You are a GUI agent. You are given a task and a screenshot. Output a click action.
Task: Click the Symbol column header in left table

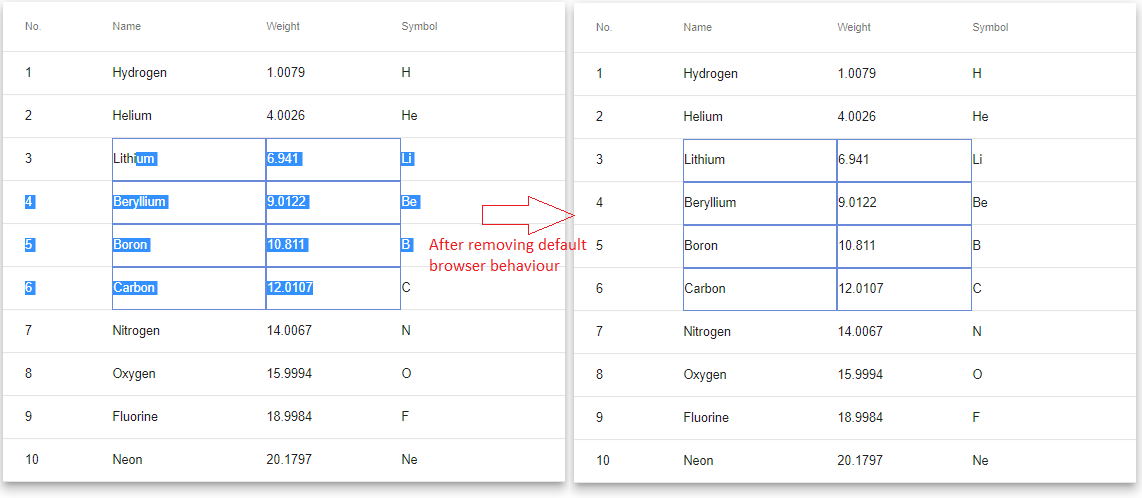420,26
